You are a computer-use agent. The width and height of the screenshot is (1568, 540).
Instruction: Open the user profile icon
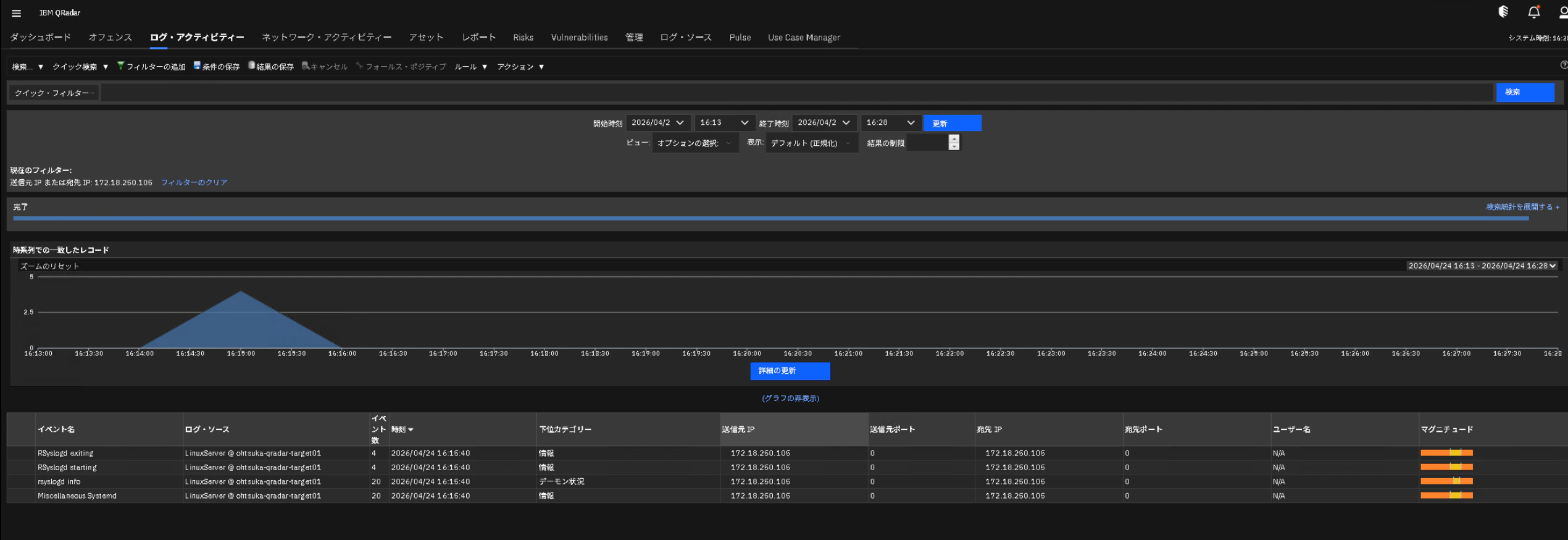coord(1562,12)
